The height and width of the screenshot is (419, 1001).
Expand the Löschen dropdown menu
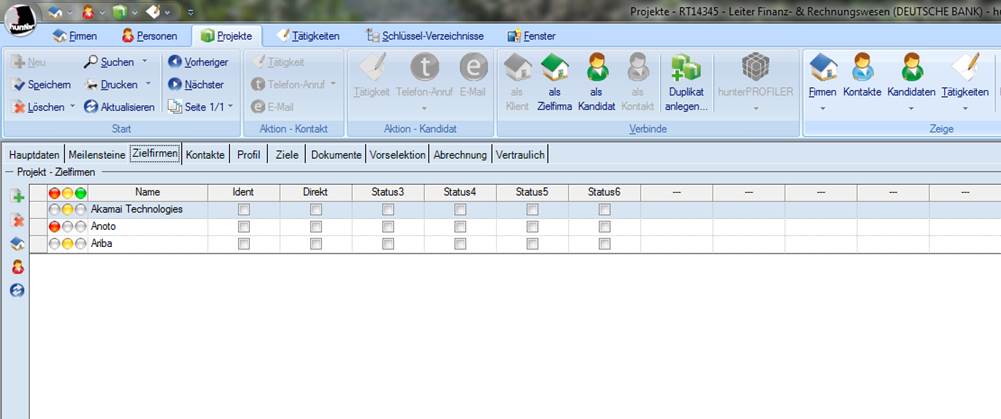72,107
